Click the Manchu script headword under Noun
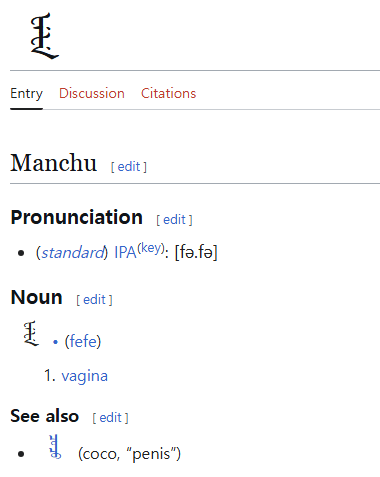 point(31,333)
